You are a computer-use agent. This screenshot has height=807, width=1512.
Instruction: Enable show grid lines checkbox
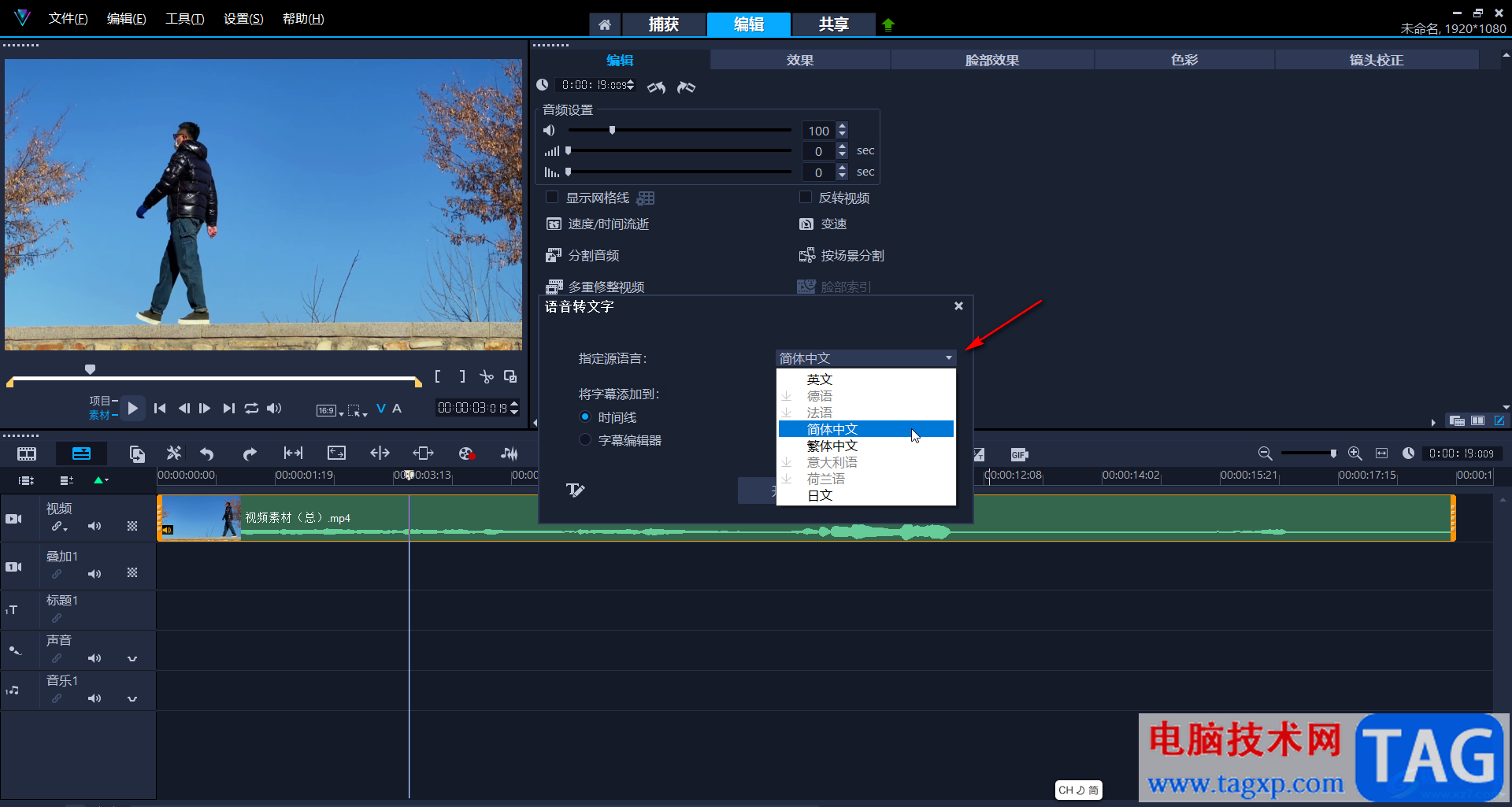(x=552, y=197)
